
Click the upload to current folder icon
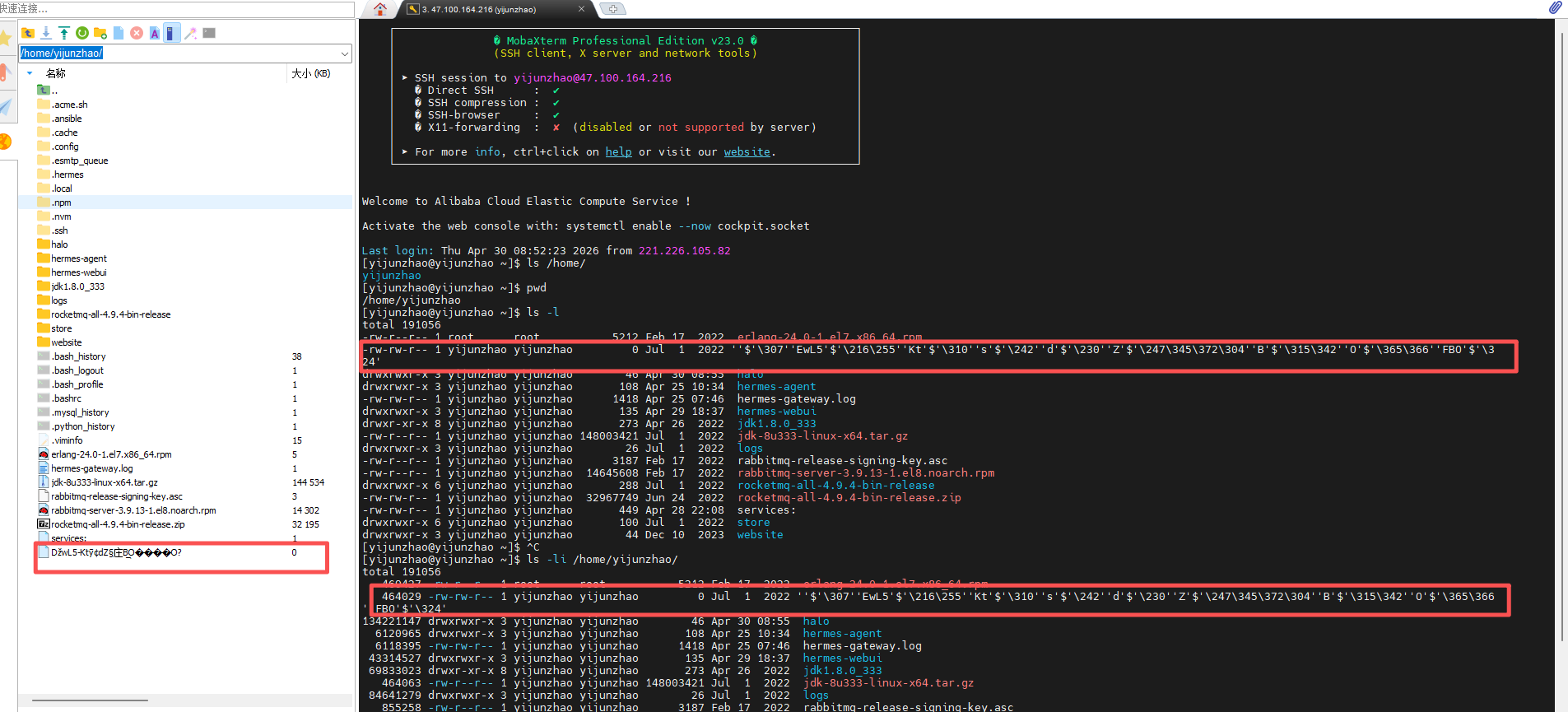[64, 33]
